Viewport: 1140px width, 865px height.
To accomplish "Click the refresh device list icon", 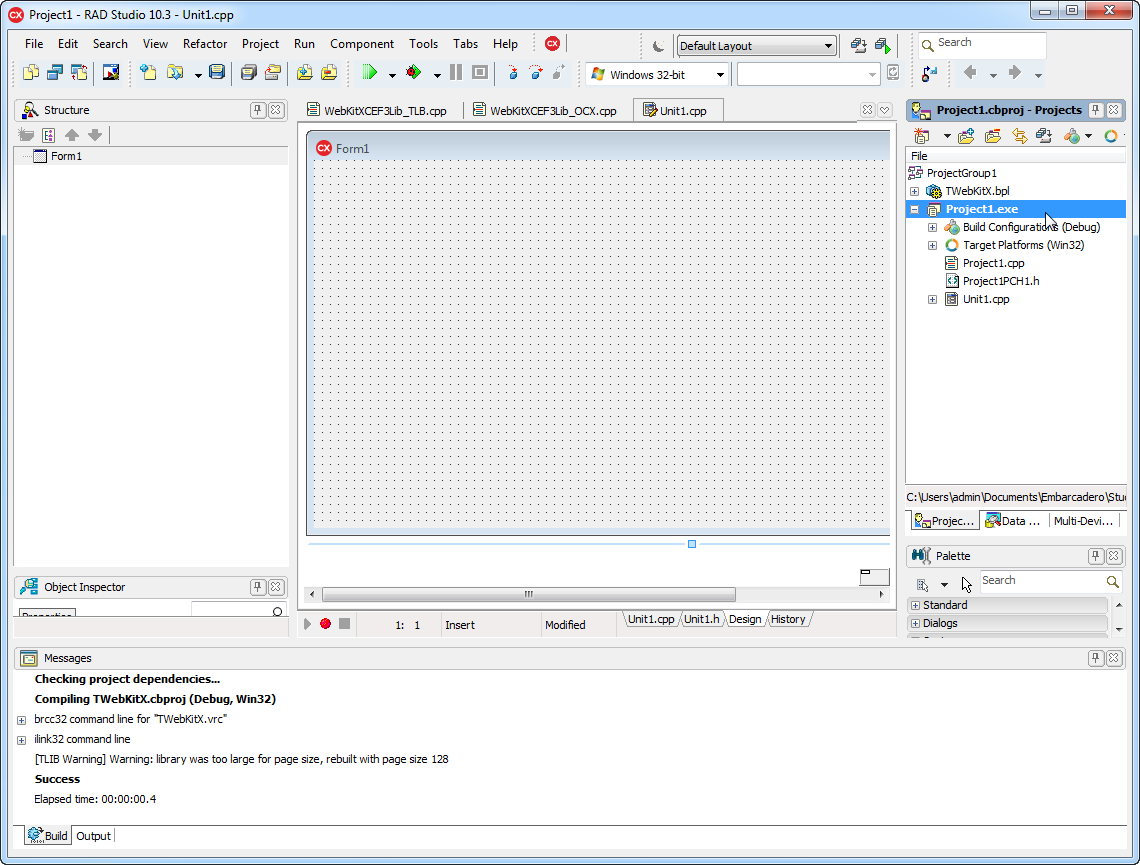I will (893, 73).
